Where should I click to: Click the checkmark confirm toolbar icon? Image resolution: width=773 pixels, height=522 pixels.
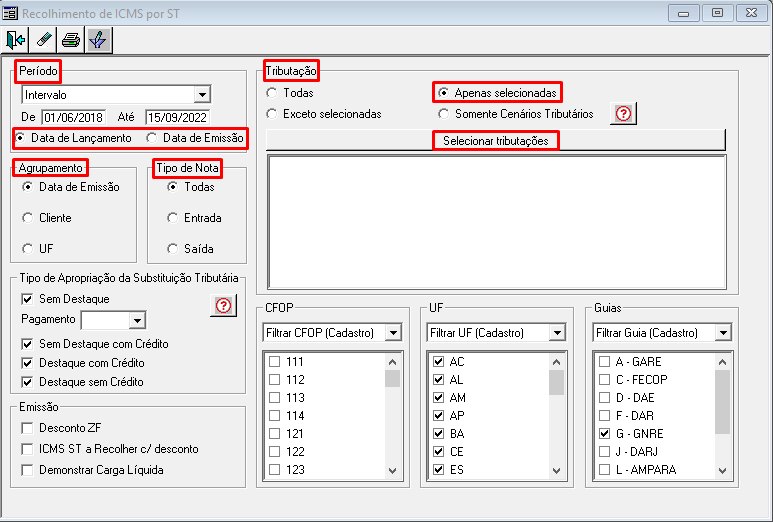99,40
